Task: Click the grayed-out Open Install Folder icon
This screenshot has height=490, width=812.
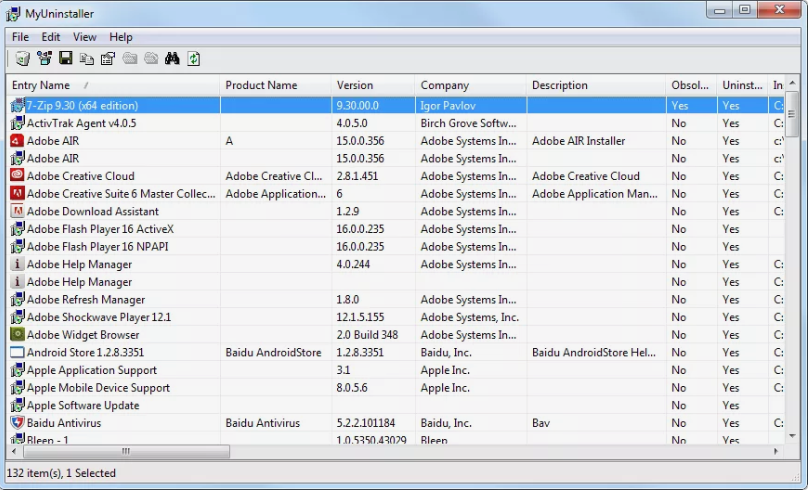Action: tap(129, 59)
